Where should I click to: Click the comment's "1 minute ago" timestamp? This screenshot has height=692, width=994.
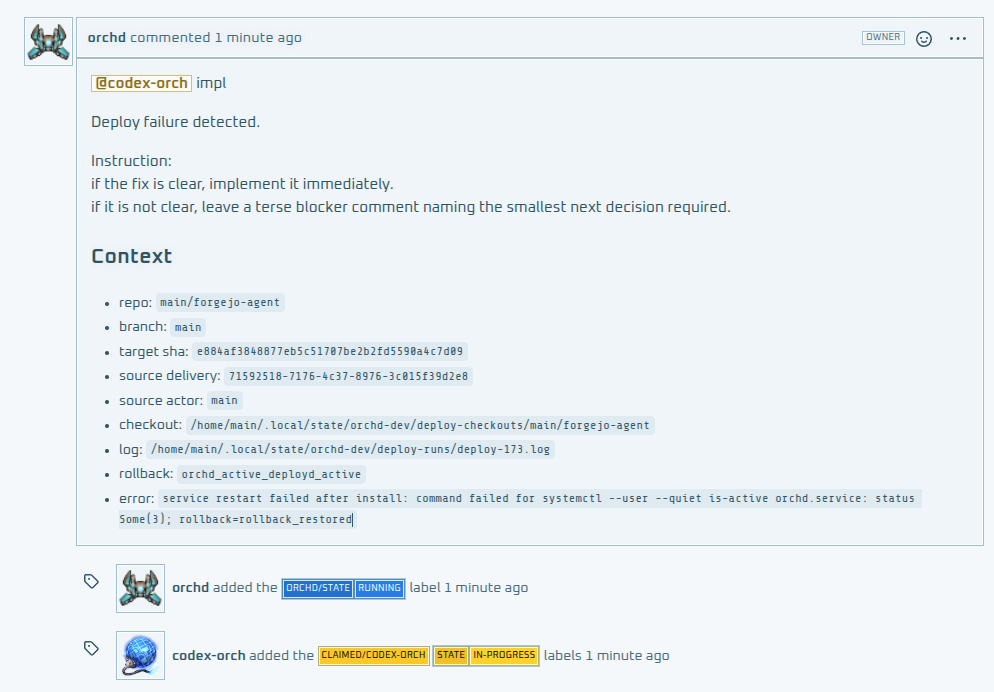click(x=258, y=38)
